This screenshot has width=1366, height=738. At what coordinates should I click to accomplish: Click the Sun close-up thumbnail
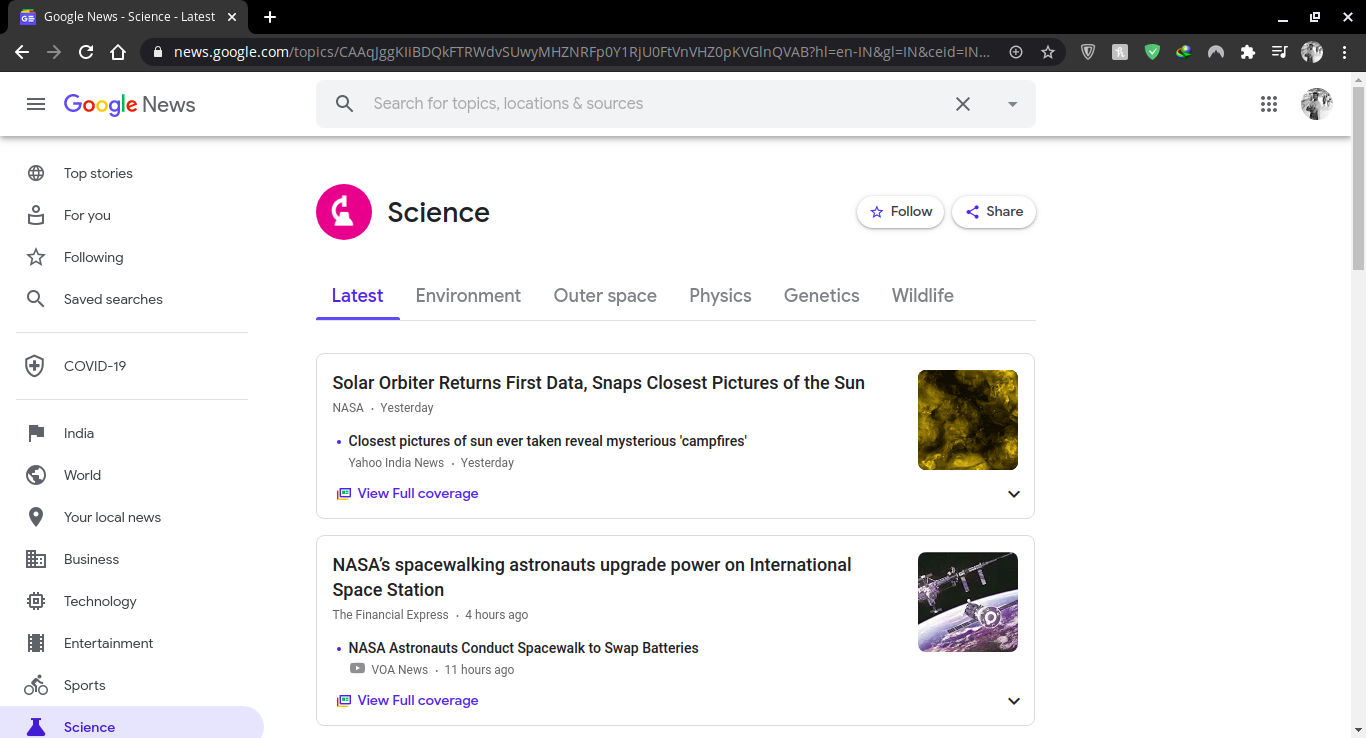point(968,420)
